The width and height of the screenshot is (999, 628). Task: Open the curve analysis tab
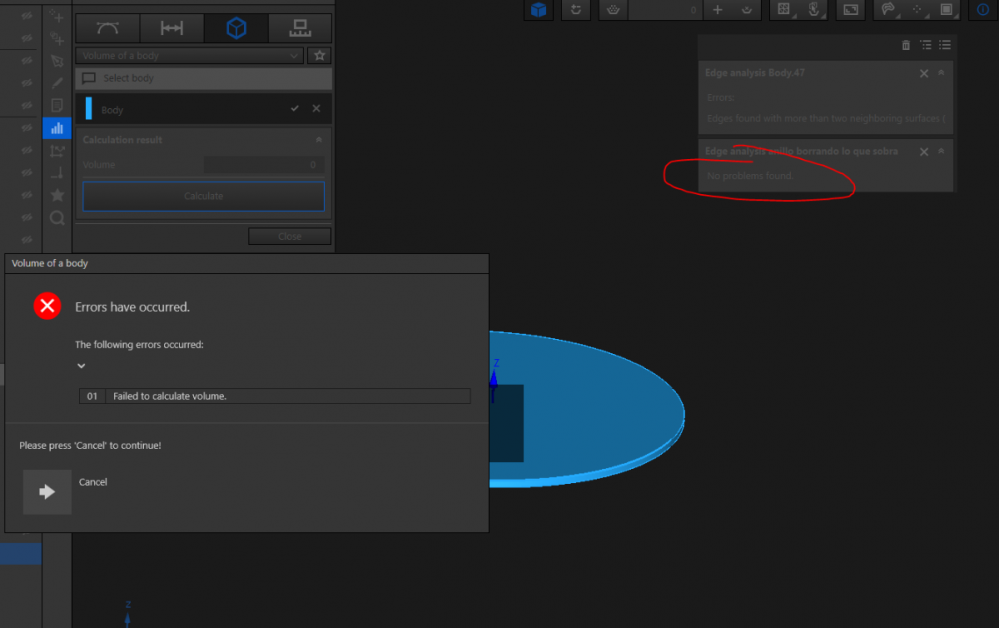[107, 29]
